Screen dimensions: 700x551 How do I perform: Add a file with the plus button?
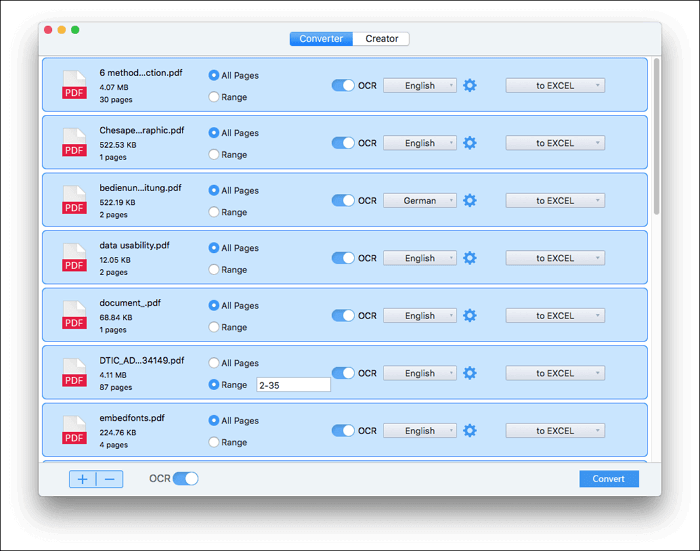(x=83, y=479)
